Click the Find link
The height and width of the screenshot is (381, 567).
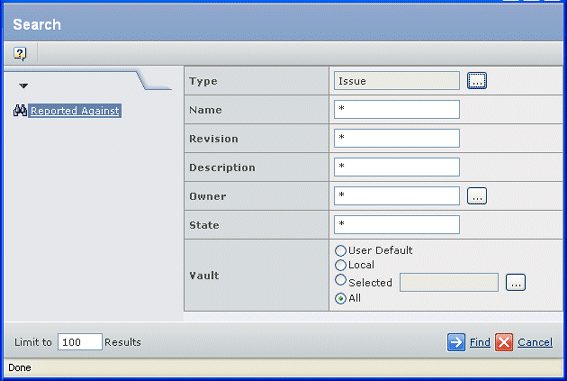click(480, 342)
